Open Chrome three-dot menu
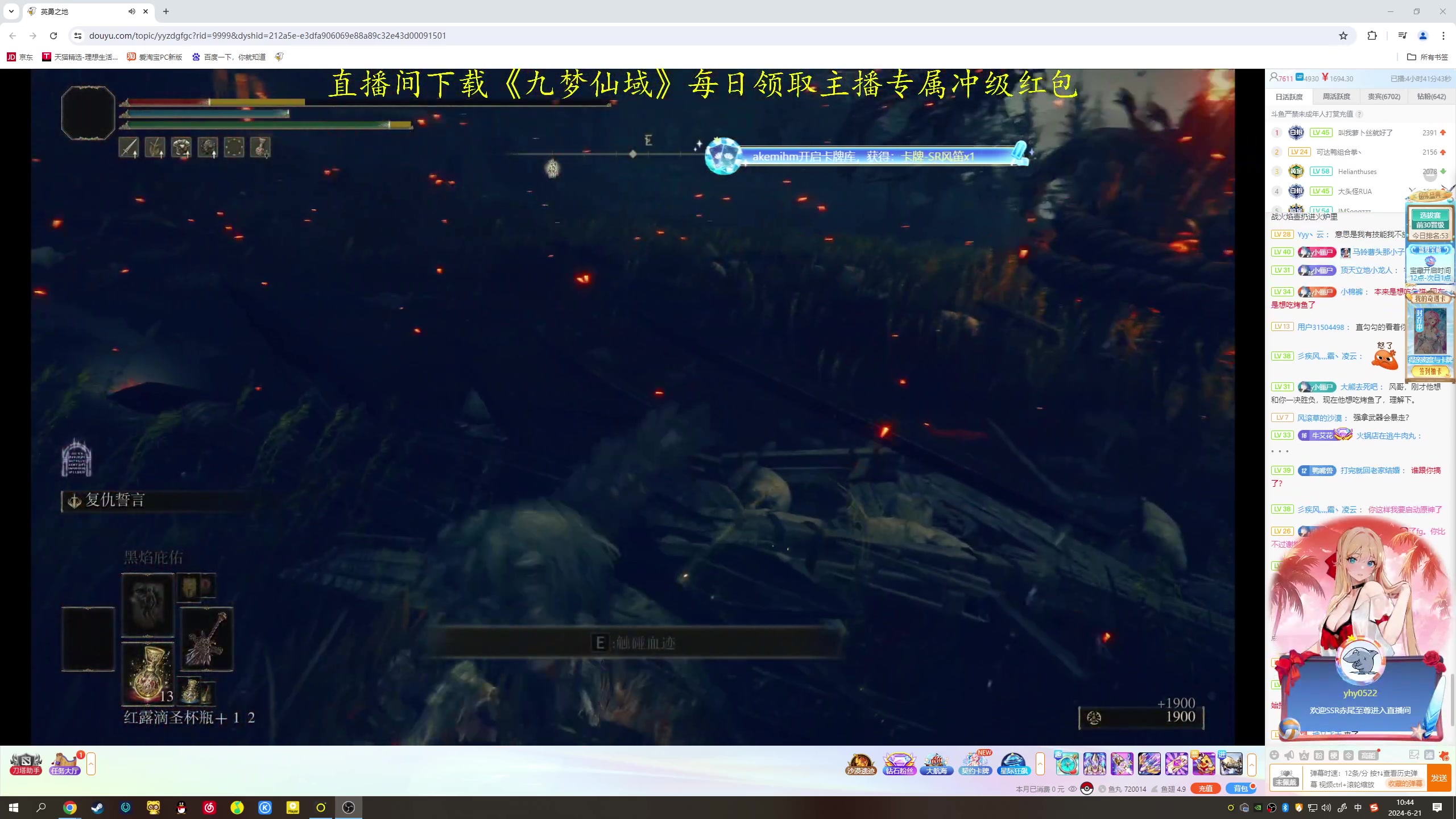The width and height of the screenshot is (1456, 819). point(1443,36)
